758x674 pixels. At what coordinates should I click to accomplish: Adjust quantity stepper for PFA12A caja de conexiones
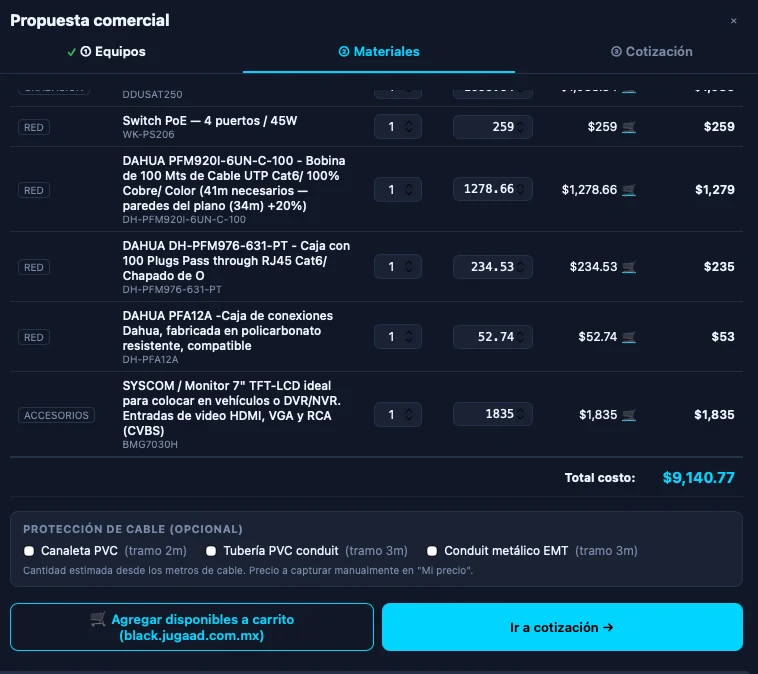pos(408,337)
